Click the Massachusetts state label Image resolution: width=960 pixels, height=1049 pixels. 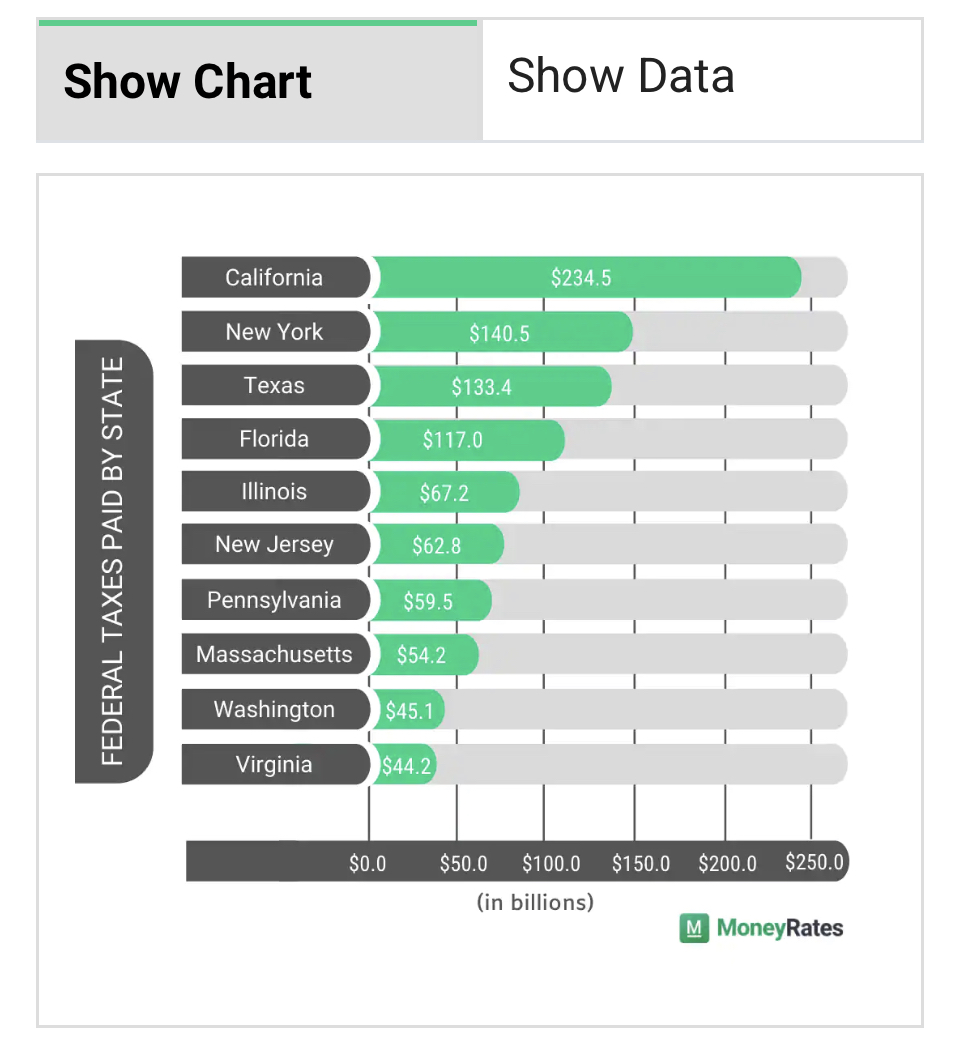[275, 654]
